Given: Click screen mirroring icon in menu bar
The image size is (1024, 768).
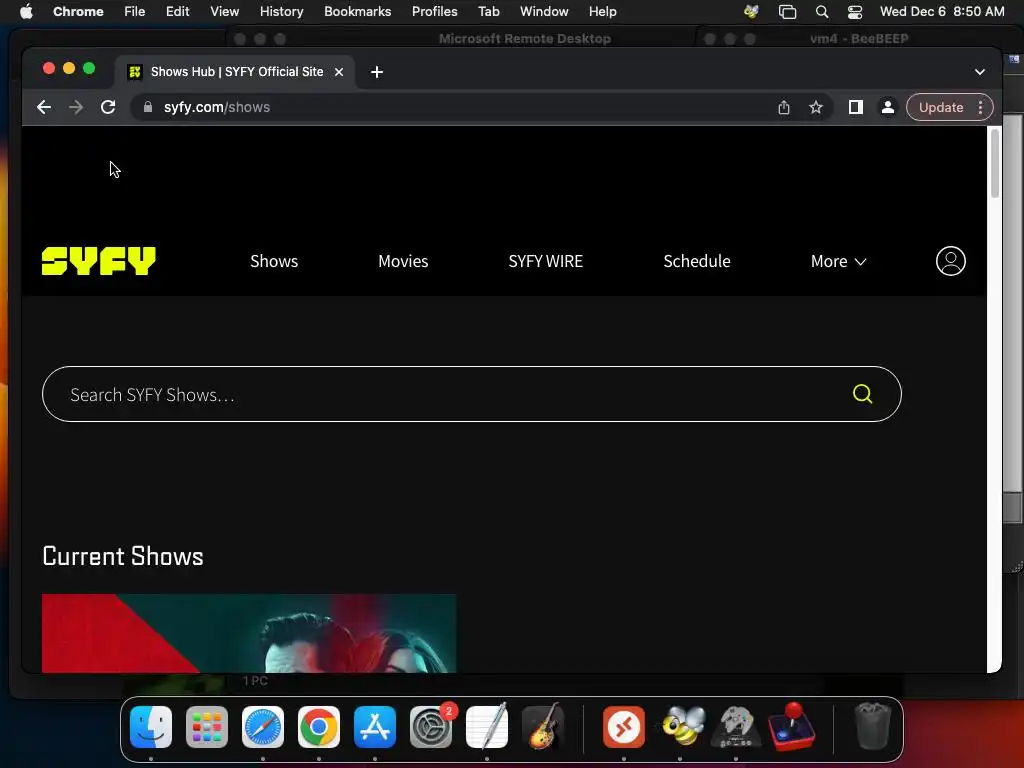Looking at the screenshot, I should point(788,11).
